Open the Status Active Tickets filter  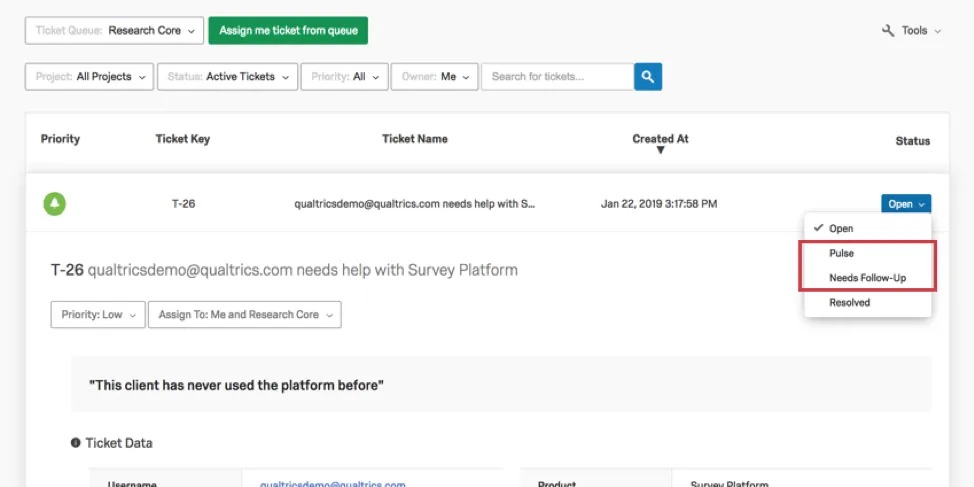(227, 77)
